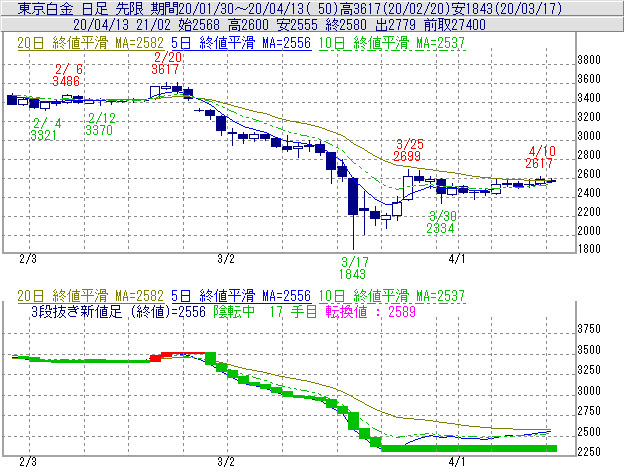Click the 2/3 date on upper chart axis

pos(28,259)
